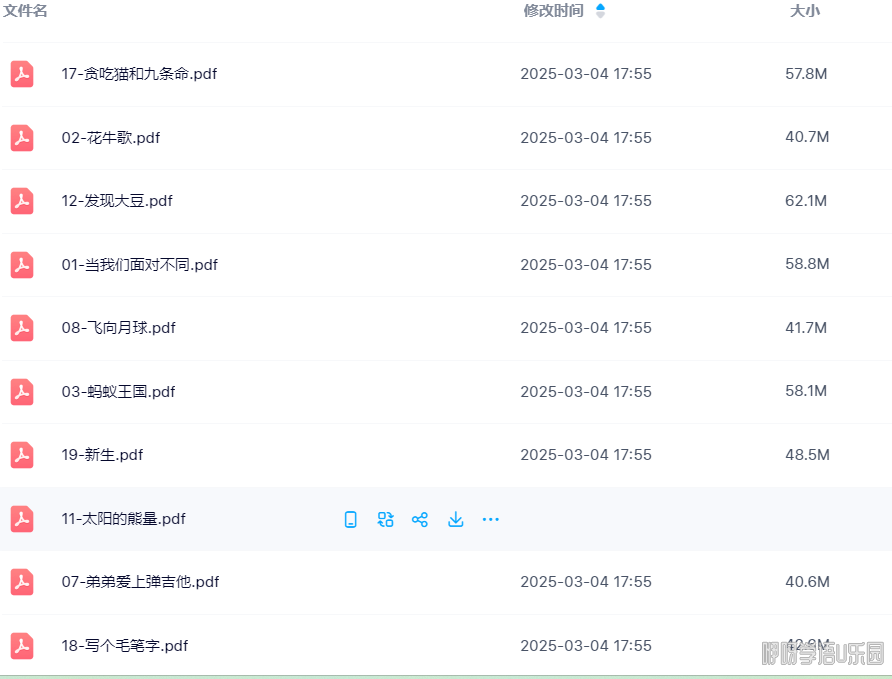The width and height of the screenshot is (892, 679).
Task: Click the file name 18-写个毛笔字.pdf
Action: pyautogui.click(x=125, y=646)
